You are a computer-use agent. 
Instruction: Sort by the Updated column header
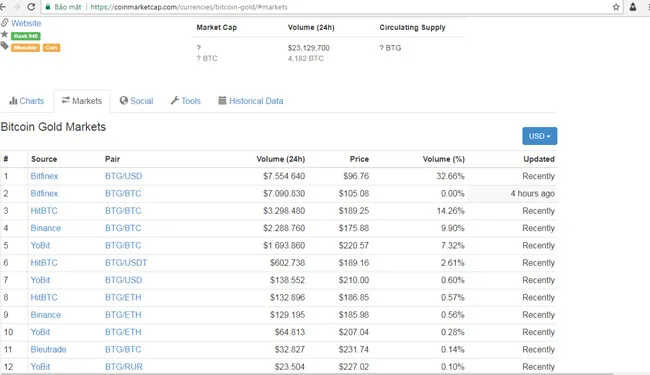(539, 159)
